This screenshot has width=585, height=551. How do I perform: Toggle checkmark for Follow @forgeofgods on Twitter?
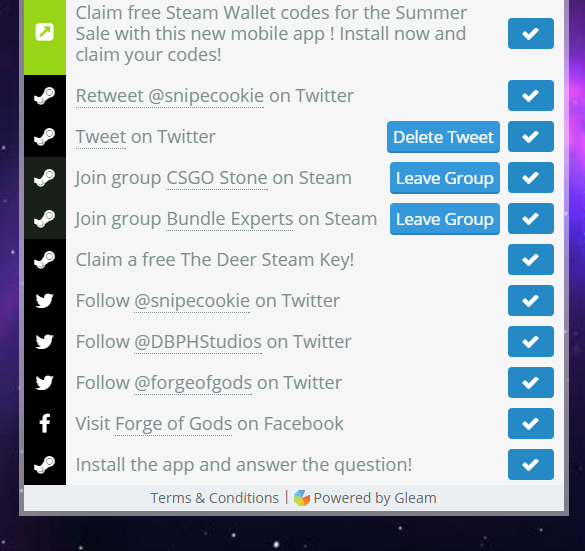[531, 382]
